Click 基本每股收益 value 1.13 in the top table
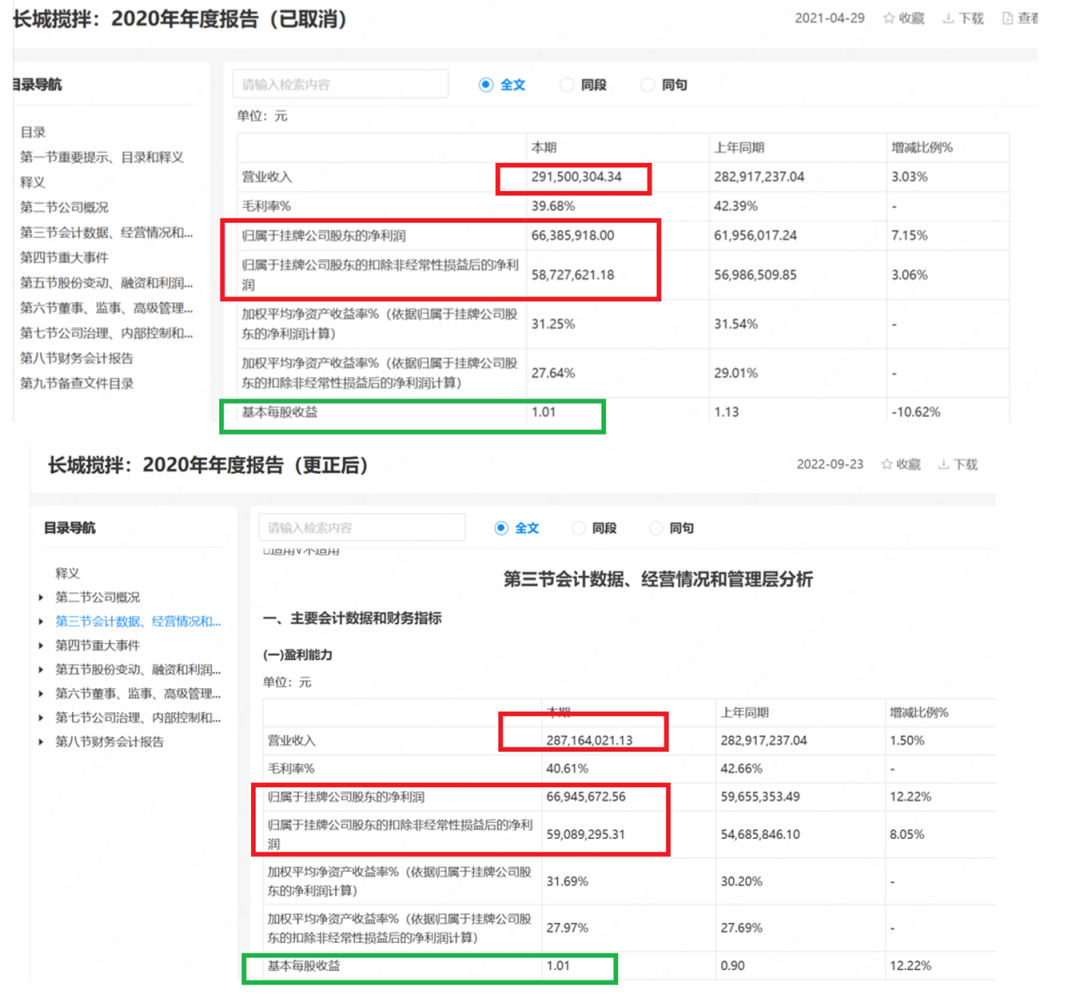The image size is (1080, 998). pos(726,412)
